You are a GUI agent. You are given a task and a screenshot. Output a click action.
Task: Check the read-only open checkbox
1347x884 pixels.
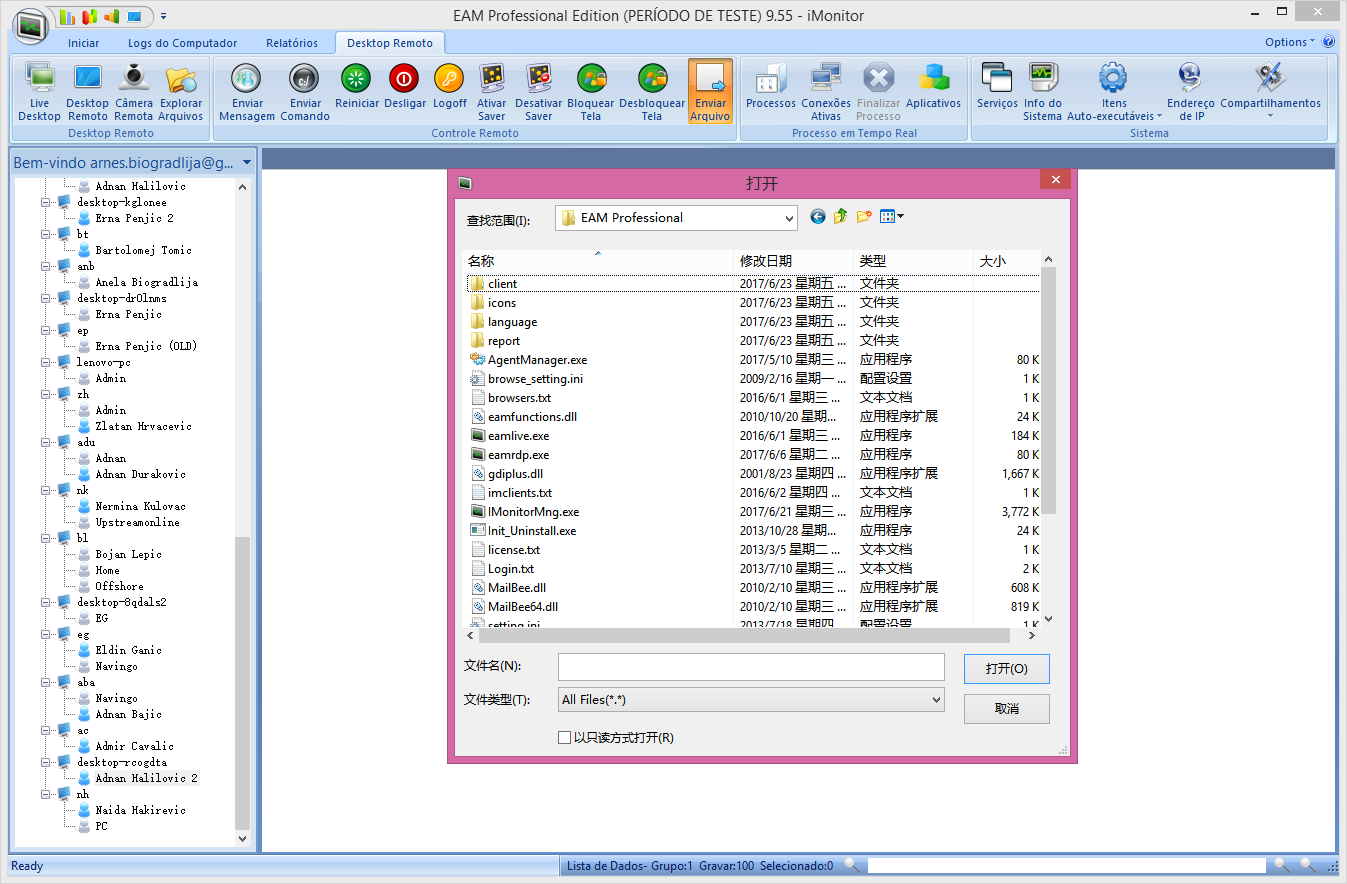click(x=565, y=738)
